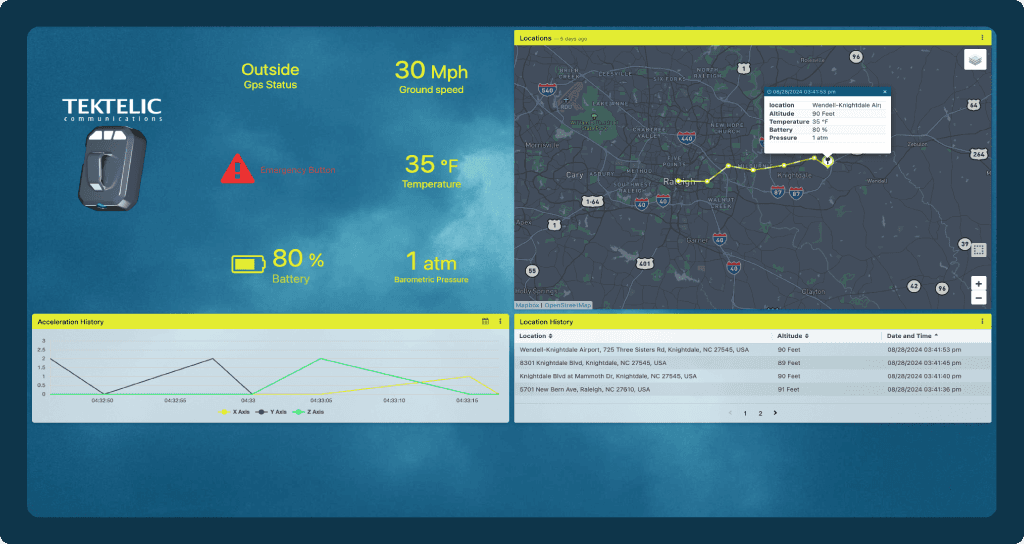Zoom out the map with minus button
1024x544 pixels.
[978, 298]
